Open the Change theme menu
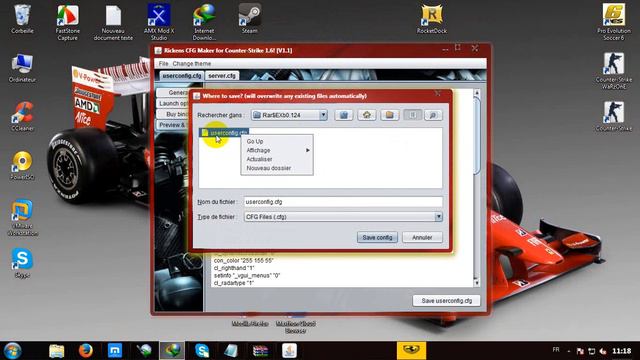 tap(192, 64)
